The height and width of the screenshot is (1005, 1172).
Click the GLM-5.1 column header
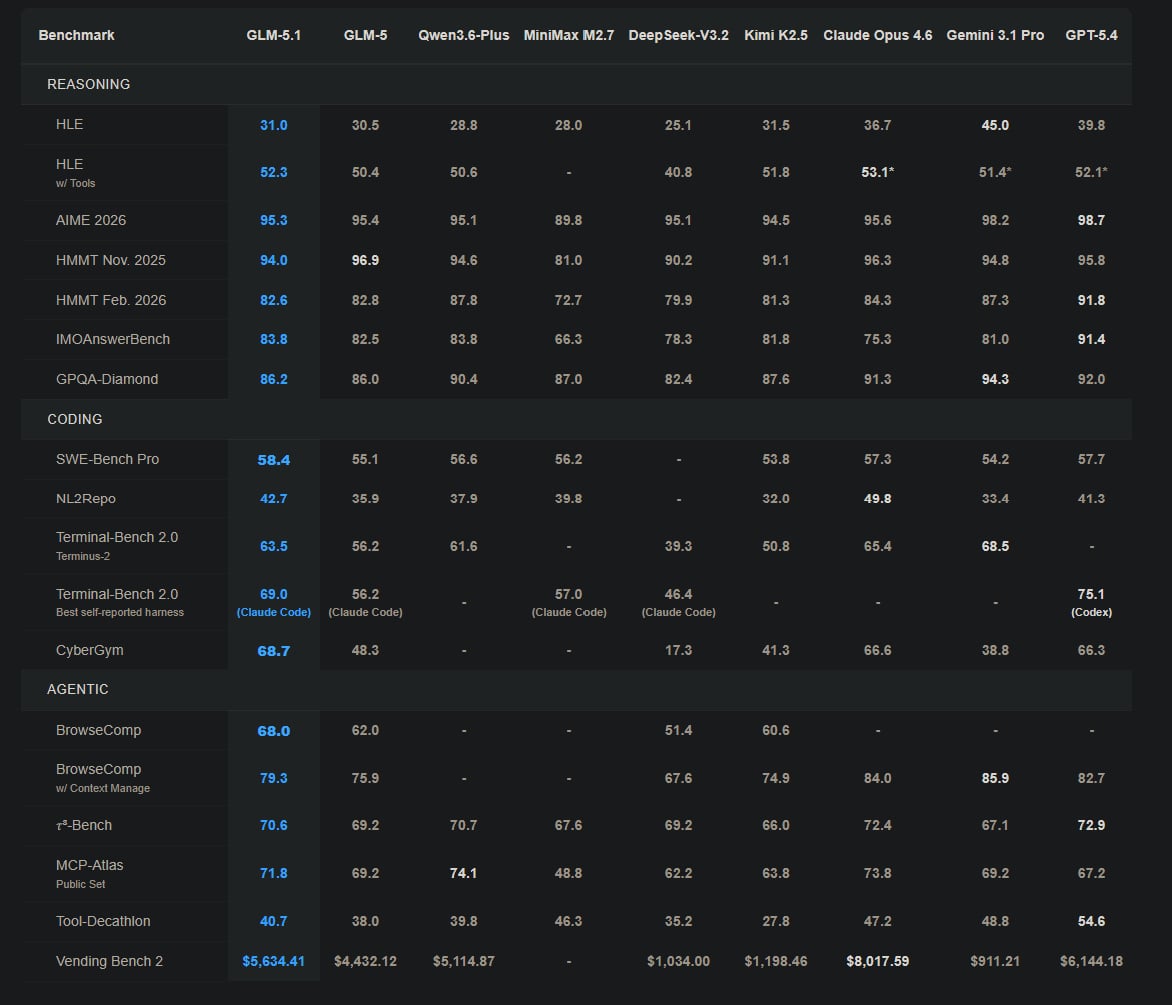(273, 35)
